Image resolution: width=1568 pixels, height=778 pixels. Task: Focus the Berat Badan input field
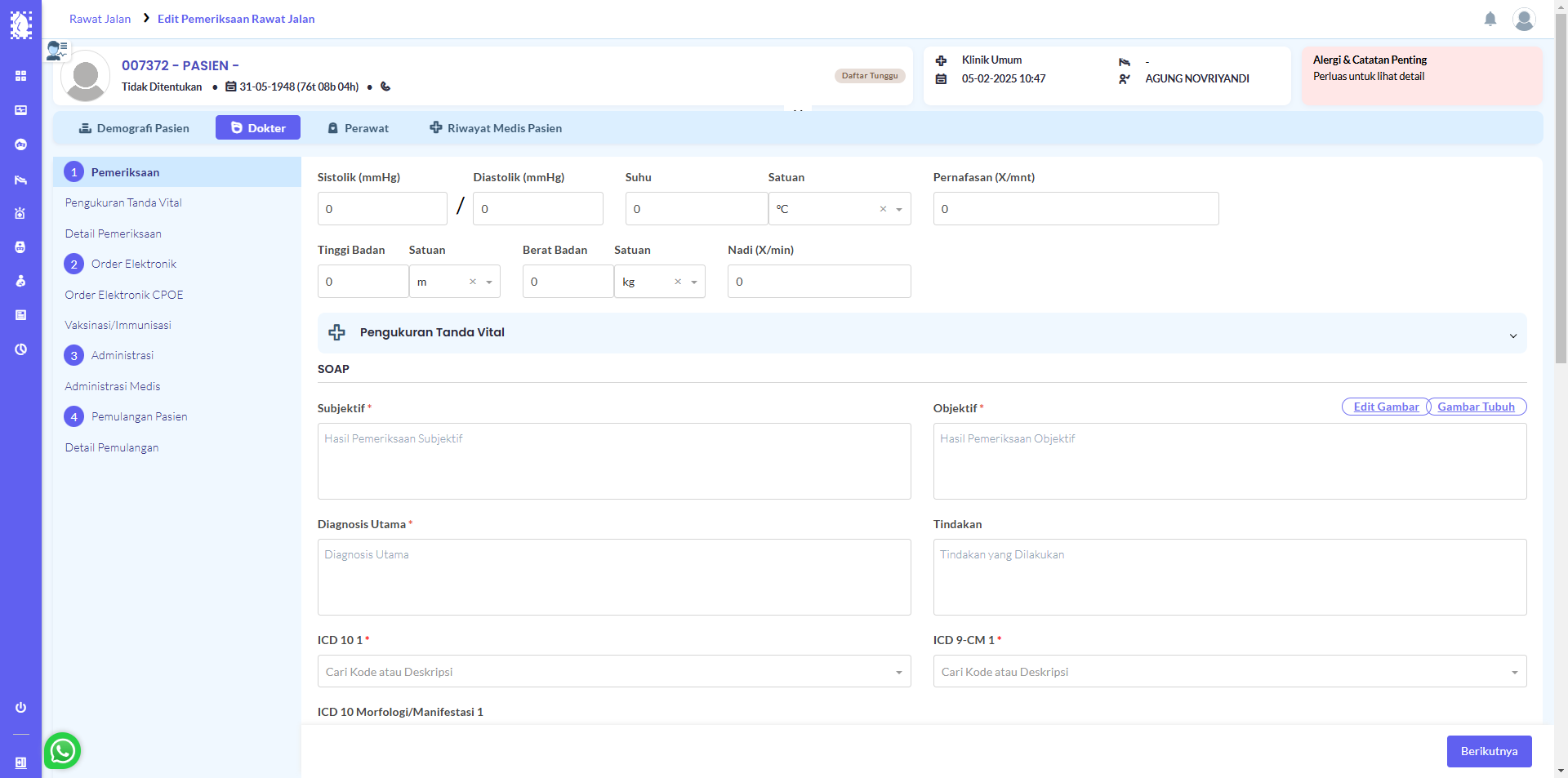tap(568, 282)
